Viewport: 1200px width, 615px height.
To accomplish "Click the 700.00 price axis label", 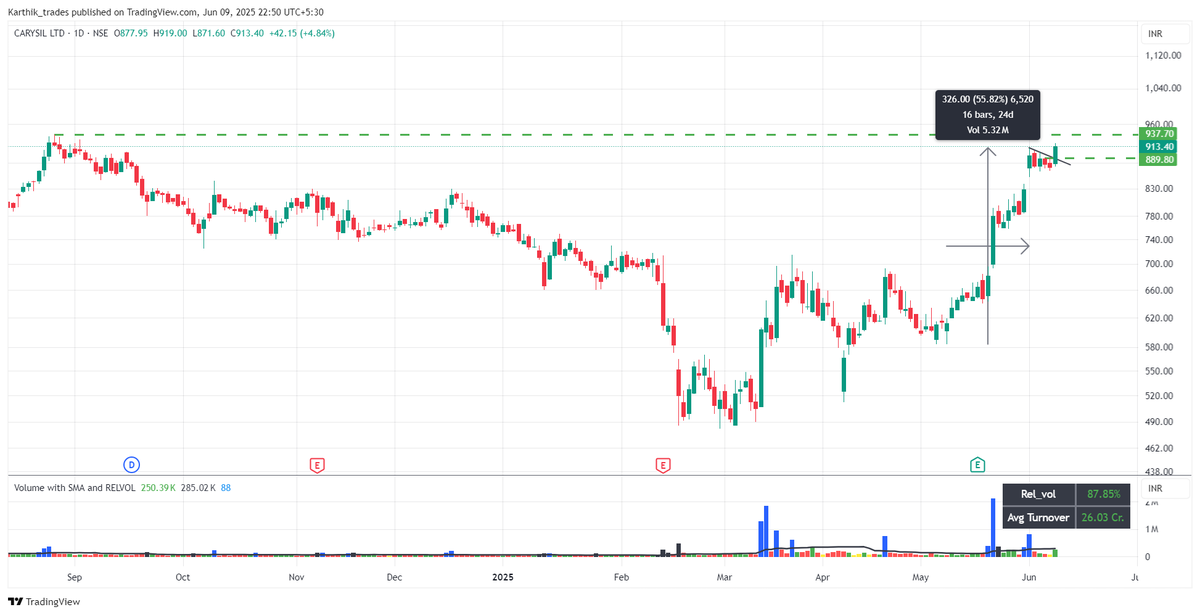I will pos(1160,264).
